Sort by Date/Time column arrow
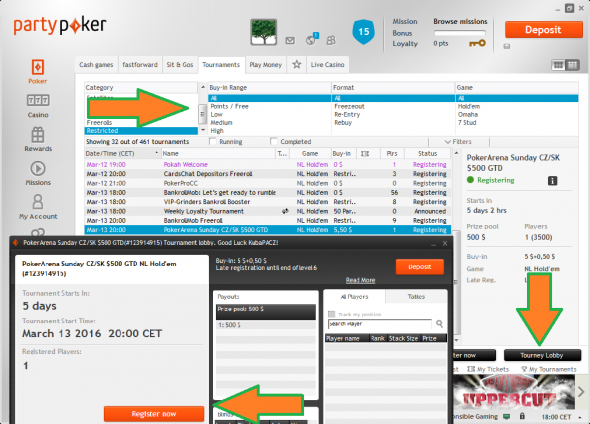The image size is (590, 424). point(157,153)
